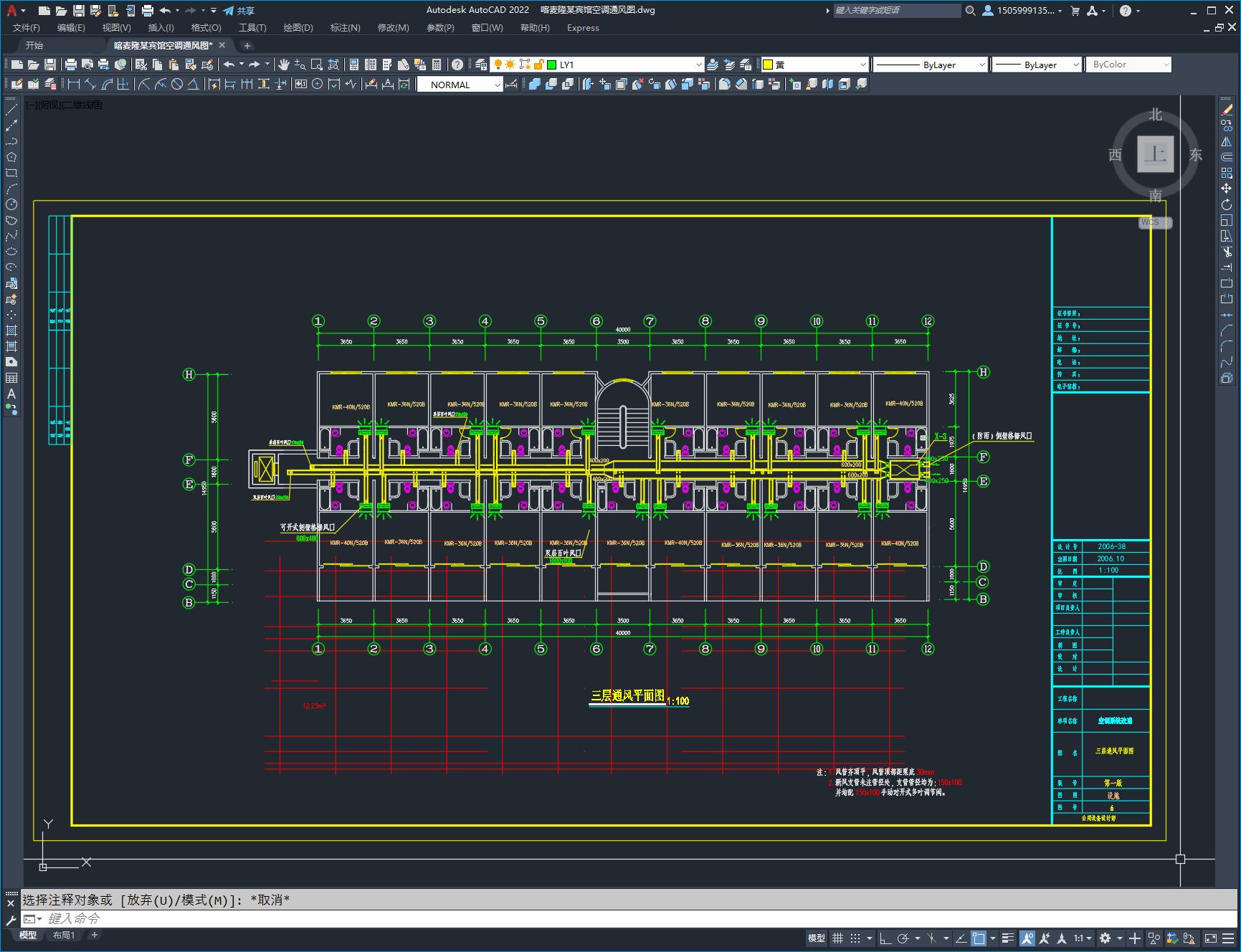
Task: Open workspace switching gear icon
Action: tap(1106, 938)
